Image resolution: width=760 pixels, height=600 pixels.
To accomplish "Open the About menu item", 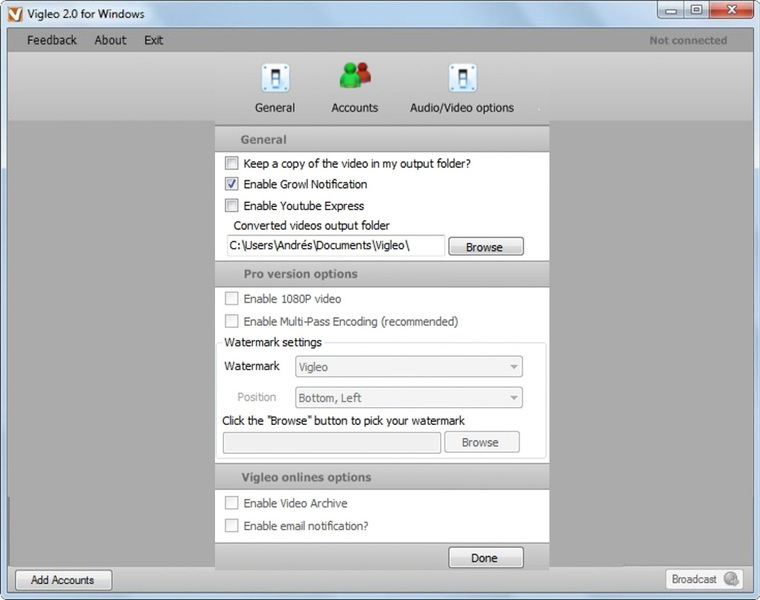I will [x=111, y=40].
